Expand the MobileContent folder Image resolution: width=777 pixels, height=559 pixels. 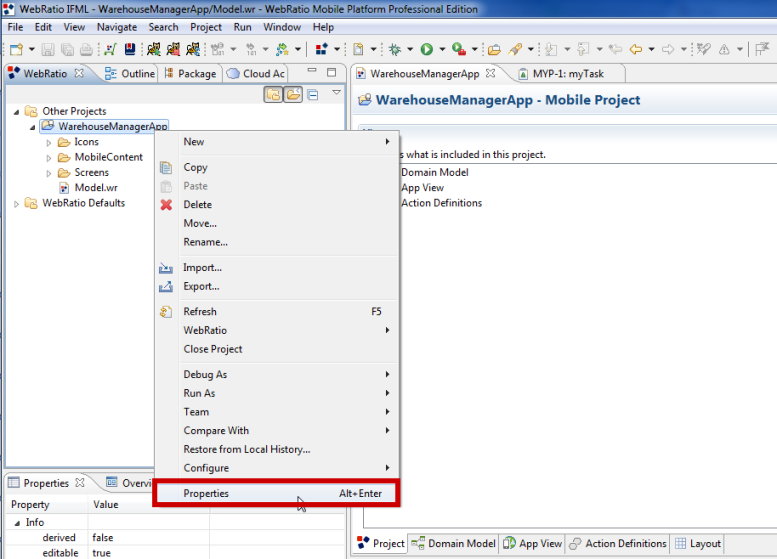tap(49, 158)
